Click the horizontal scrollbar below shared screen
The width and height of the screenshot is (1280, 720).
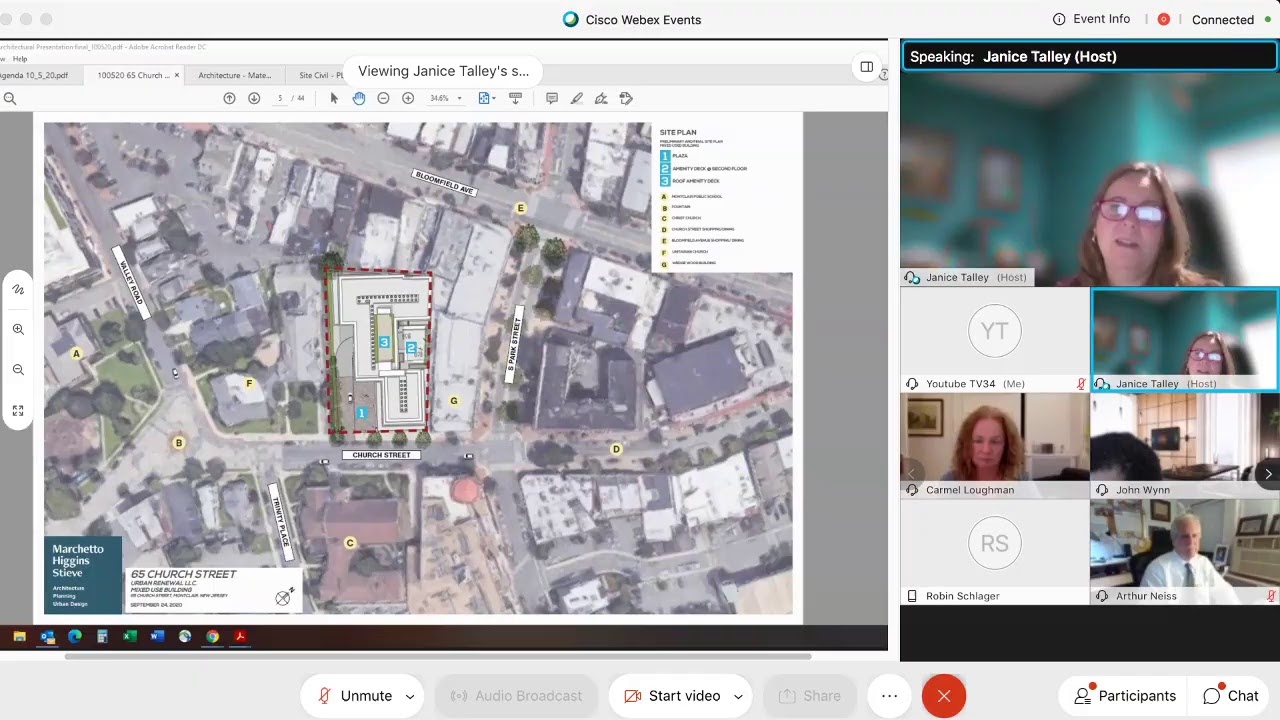click(437, 657)
